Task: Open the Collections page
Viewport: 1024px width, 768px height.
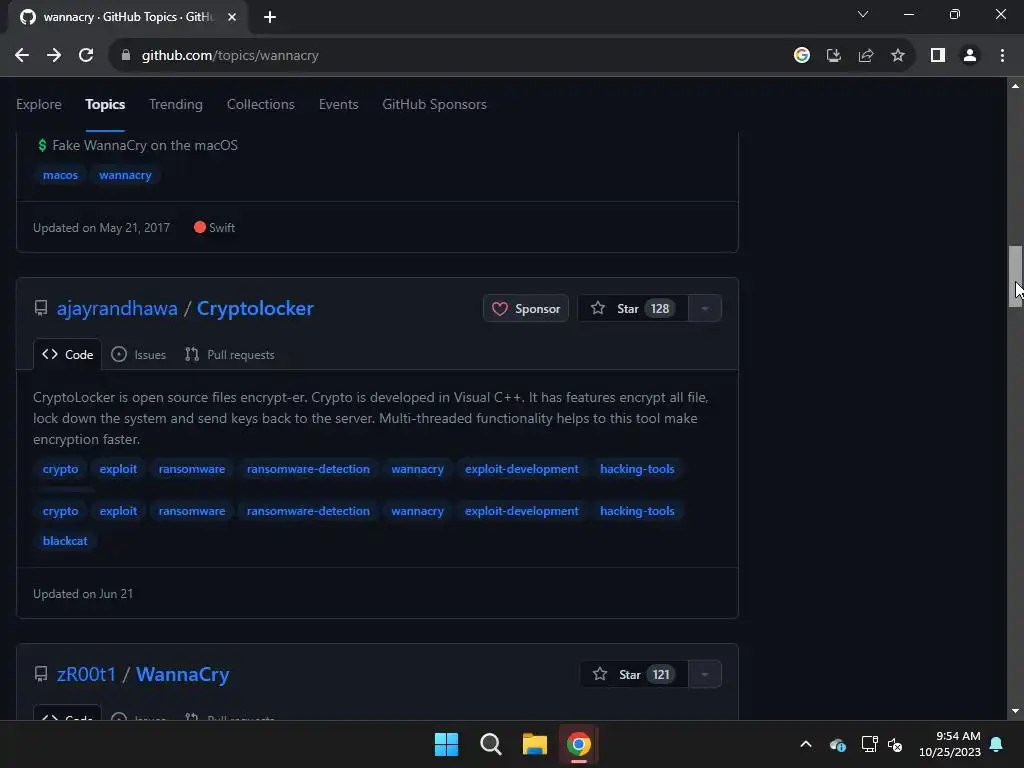Action: click(x=261, y=104)
